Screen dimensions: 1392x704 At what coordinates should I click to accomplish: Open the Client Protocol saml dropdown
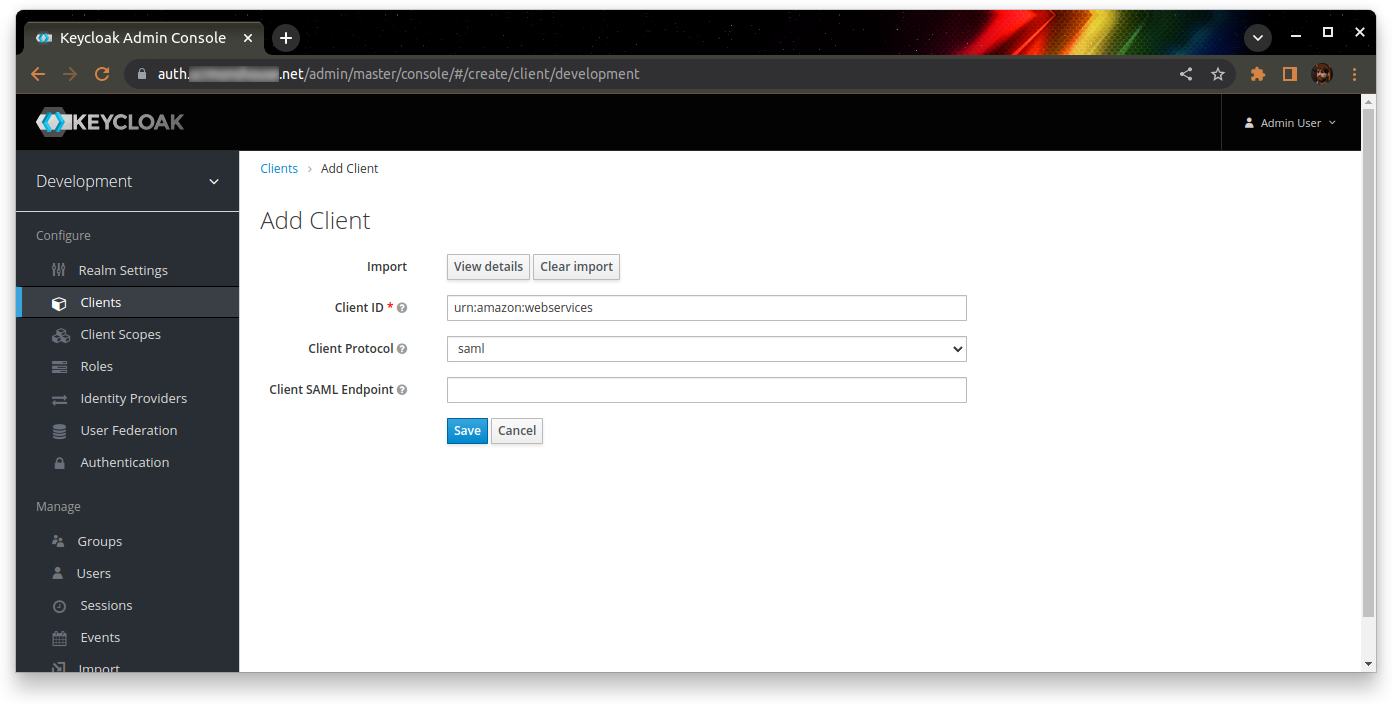coord(706,349)
